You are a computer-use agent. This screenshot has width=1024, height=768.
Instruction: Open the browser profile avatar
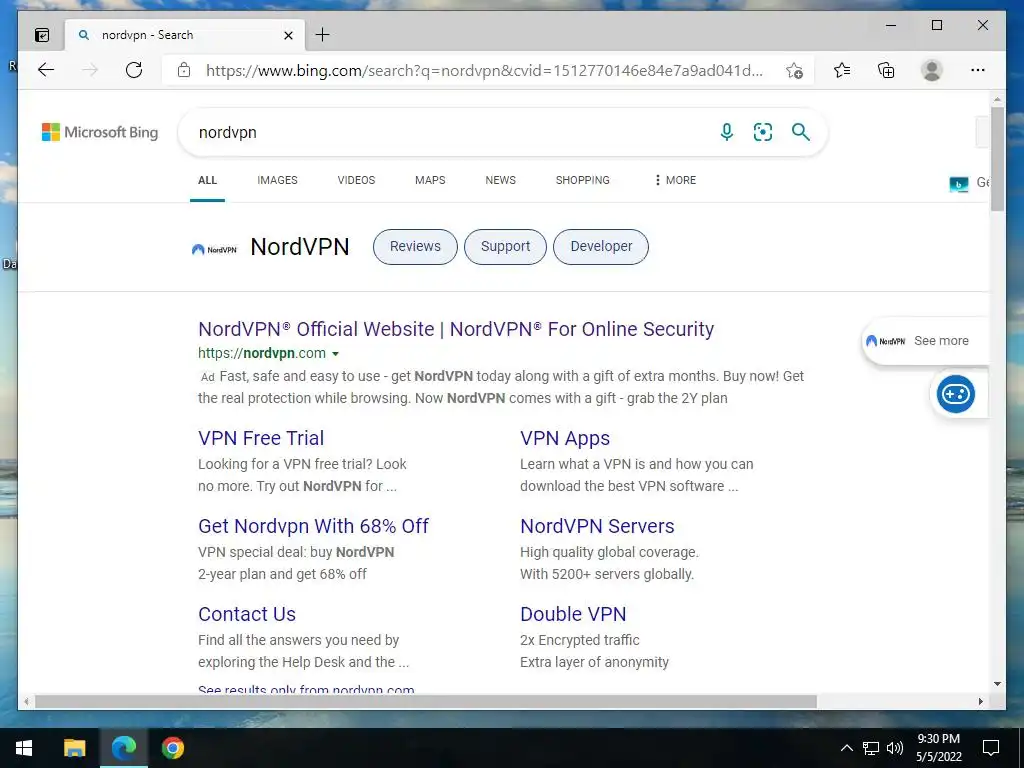[x=932, y=70]
